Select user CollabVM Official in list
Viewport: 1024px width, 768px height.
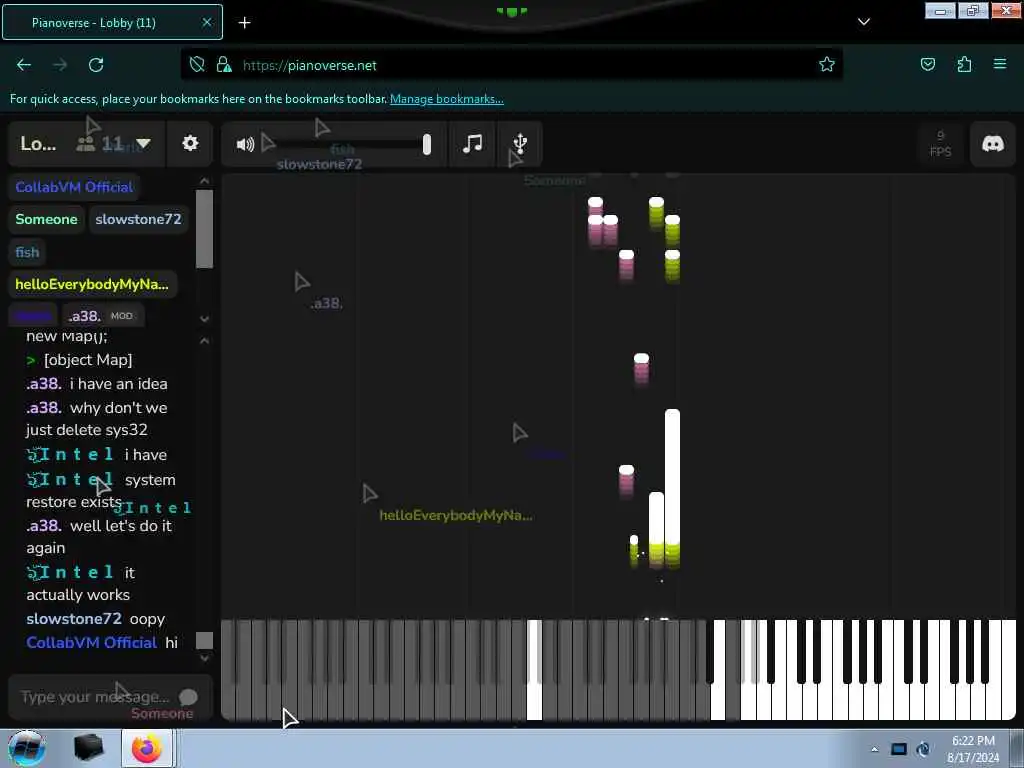tap(74, 187)
